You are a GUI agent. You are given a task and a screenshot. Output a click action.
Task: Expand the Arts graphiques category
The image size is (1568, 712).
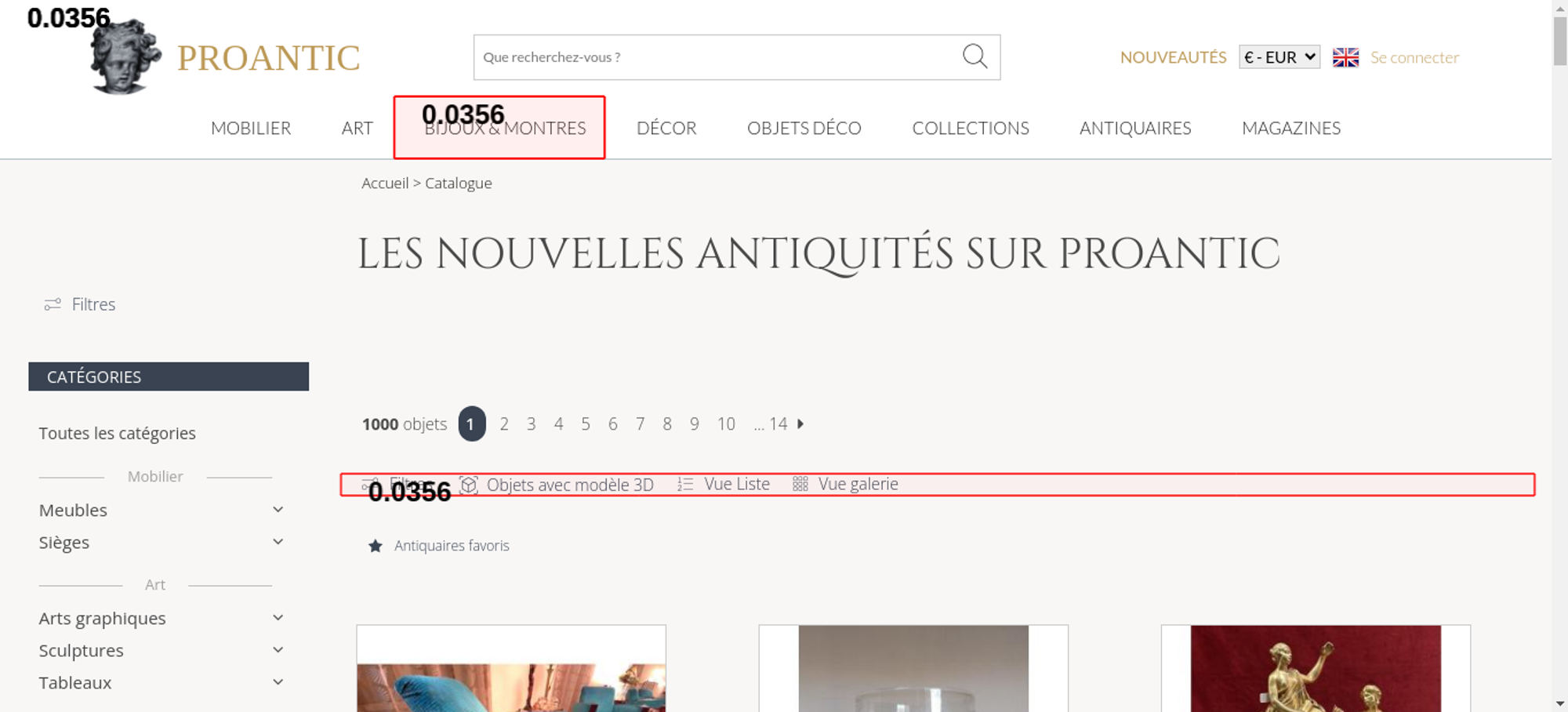tap(278, 618)
